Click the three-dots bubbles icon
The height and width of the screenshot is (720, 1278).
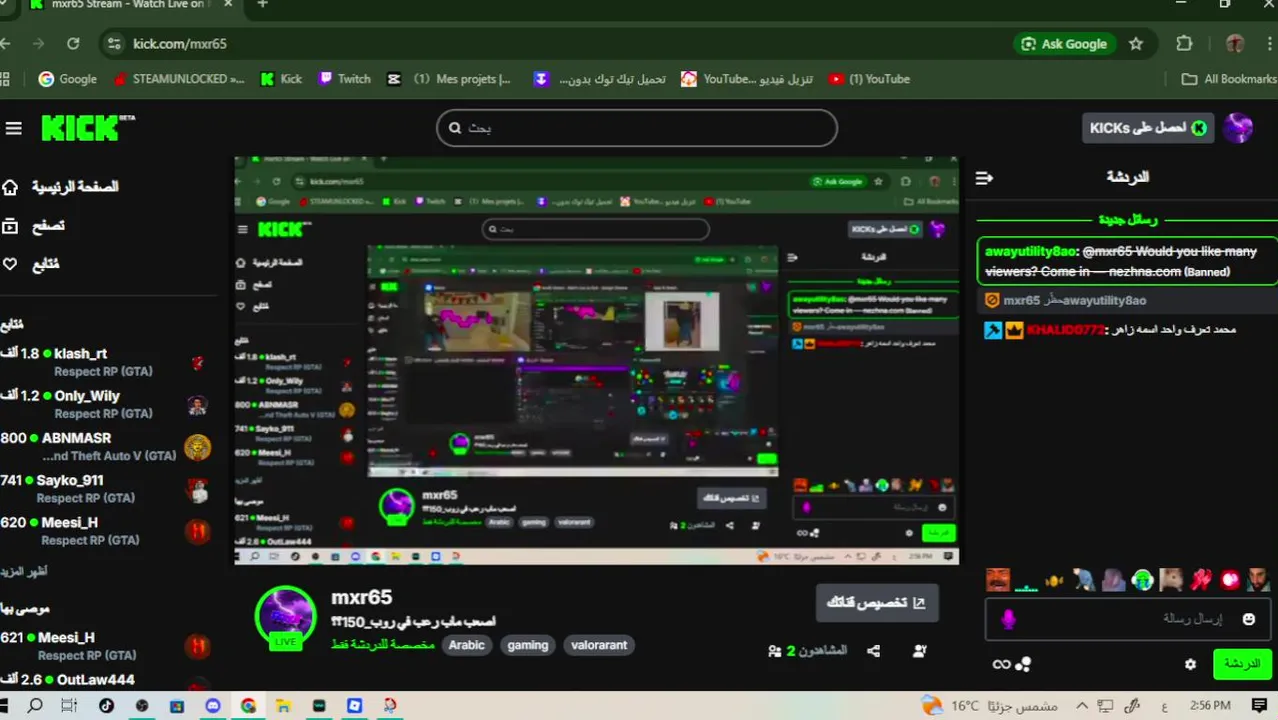point(1023,664)
